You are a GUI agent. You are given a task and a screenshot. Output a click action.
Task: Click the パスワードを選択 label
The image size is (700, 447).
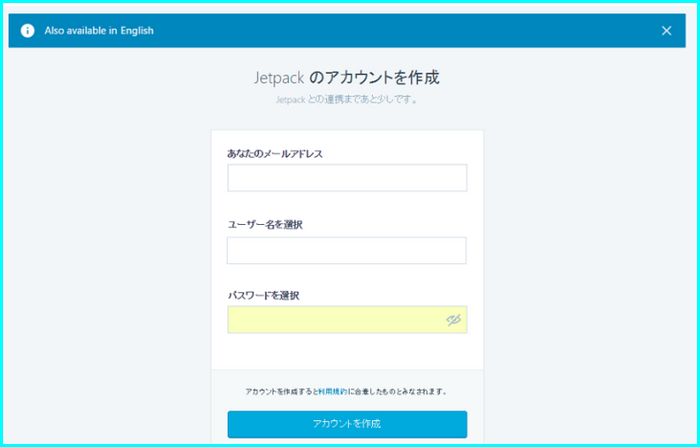[263, 296]
